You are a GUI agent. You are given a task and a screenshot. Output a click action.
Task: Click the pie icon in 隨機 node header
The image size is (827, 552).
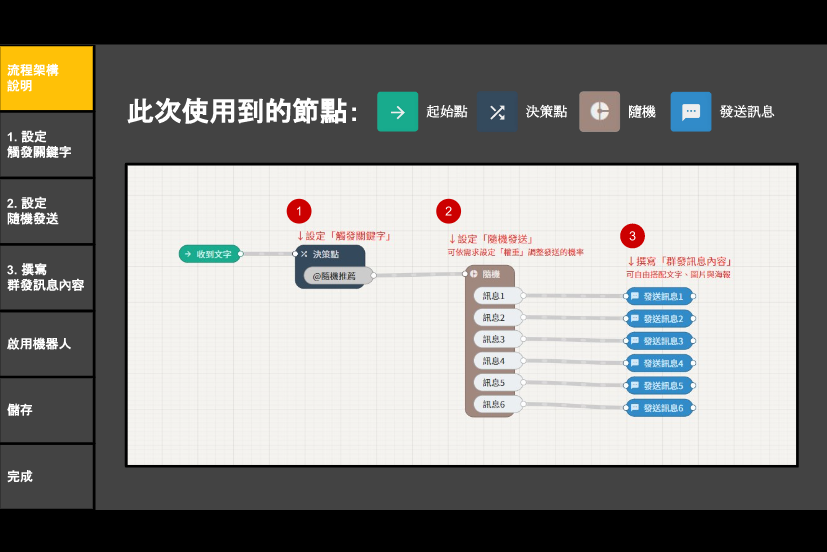tap(474, 274)
